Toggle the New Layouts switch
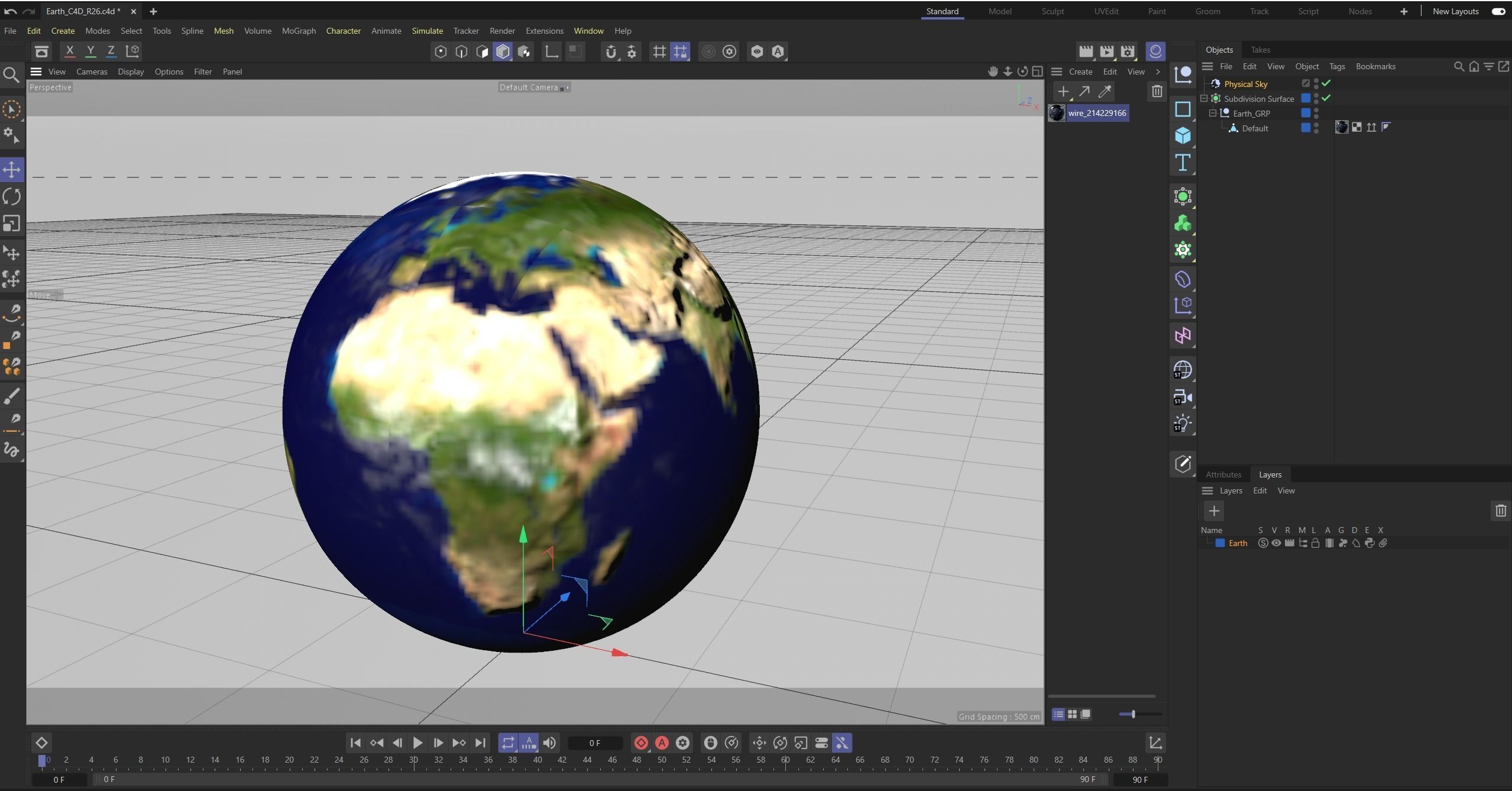Screen dimensions: 1512x791 [x=1499, y=11]
